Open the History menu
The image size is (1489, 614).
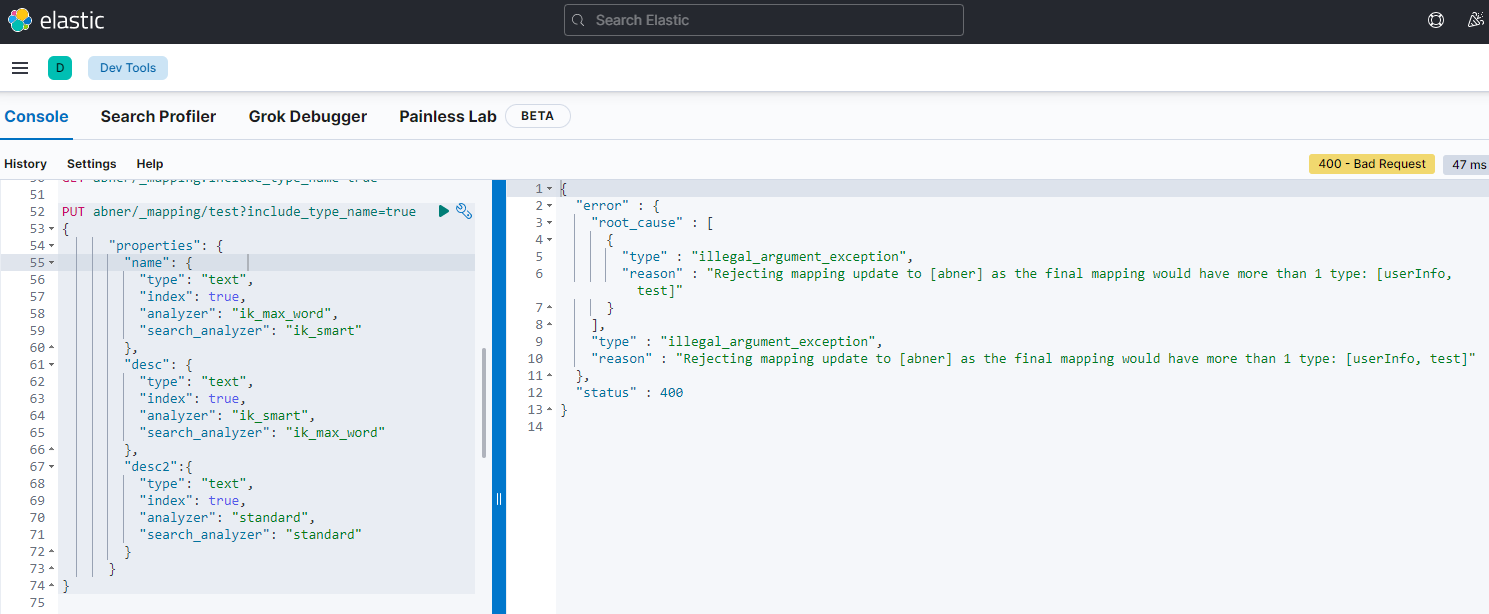25,164
